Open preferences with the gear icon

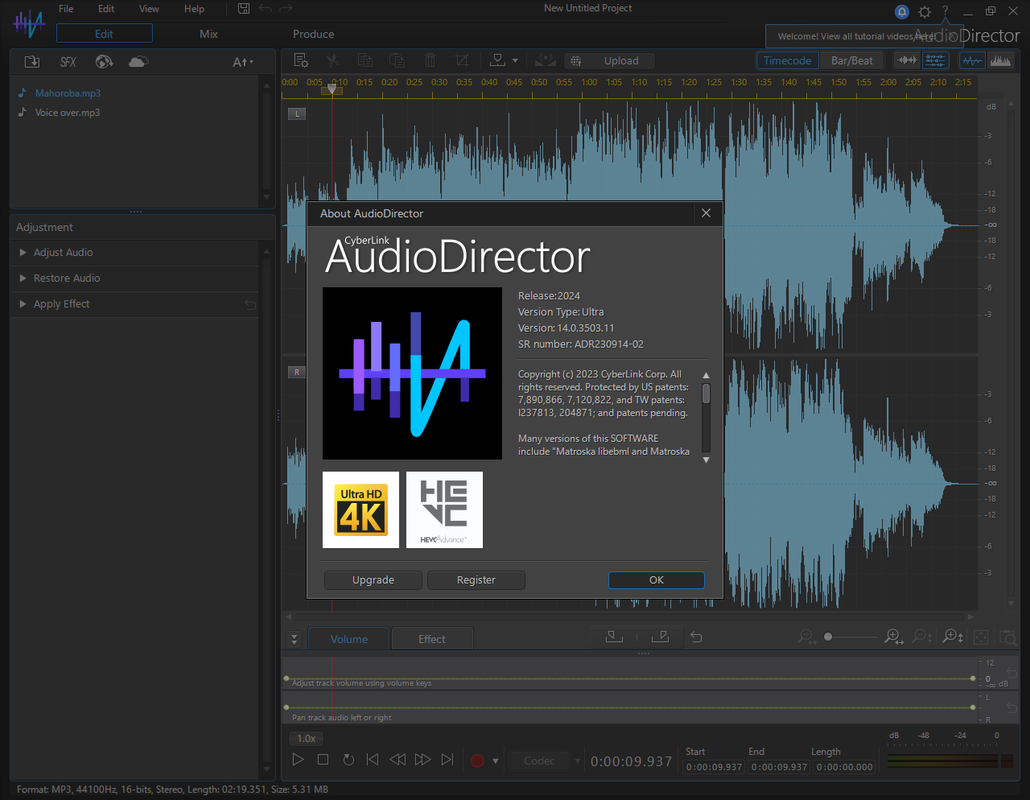[x=924, y=11]
